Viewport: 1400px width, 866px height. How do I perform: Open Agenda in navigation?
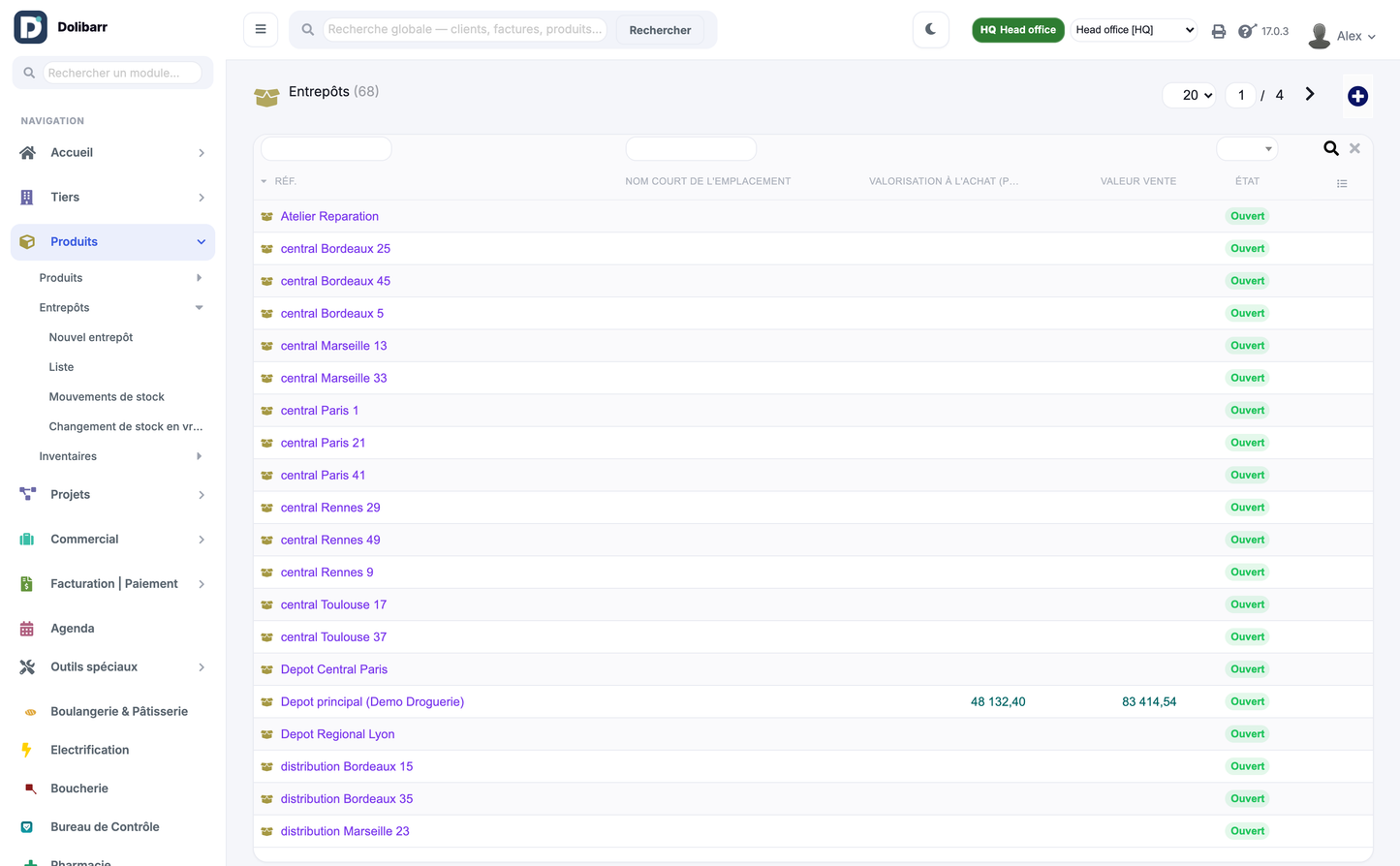coord(73,629)
